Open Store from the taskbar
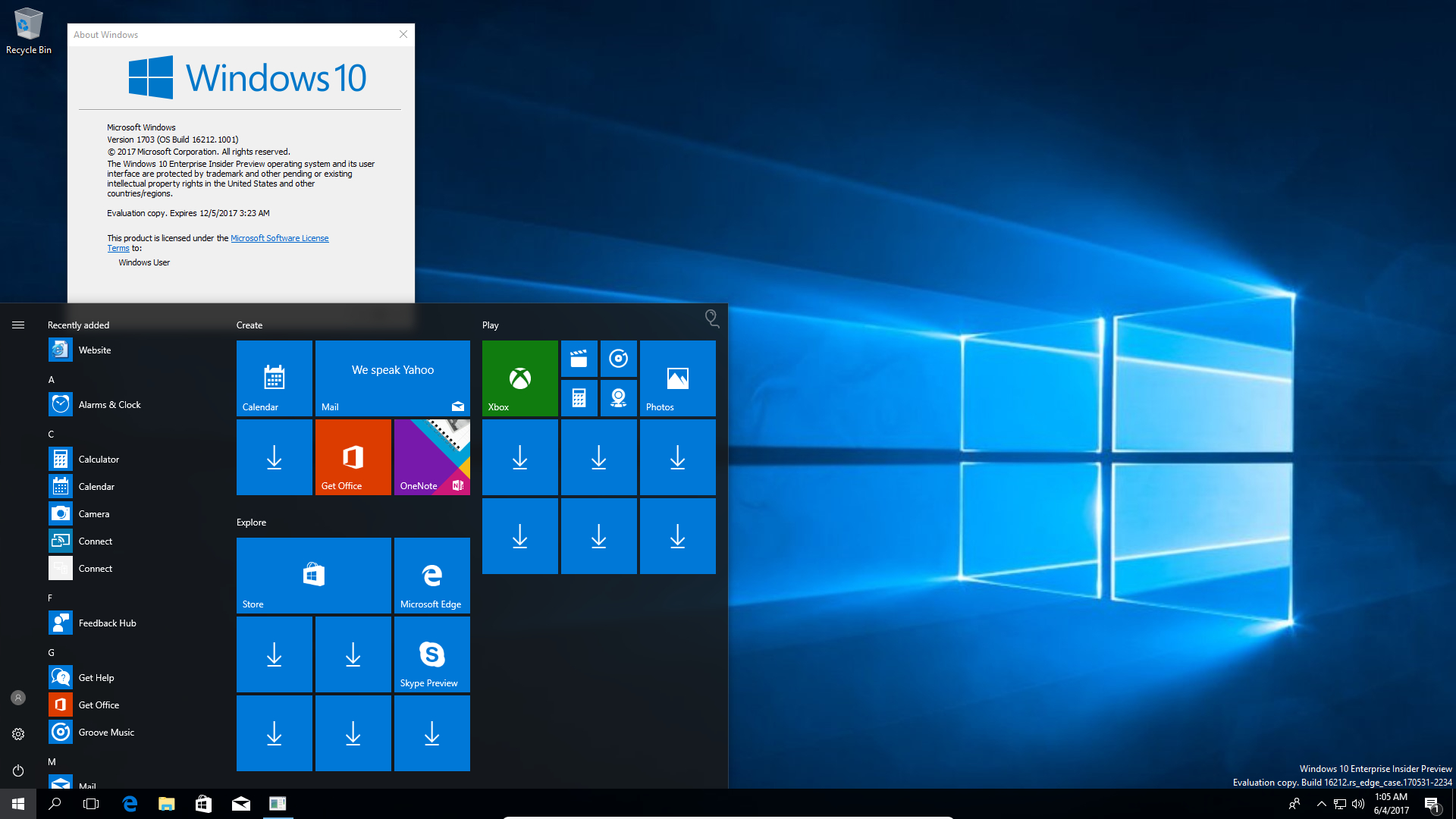 pyautogui.click(x=203, y=804)
